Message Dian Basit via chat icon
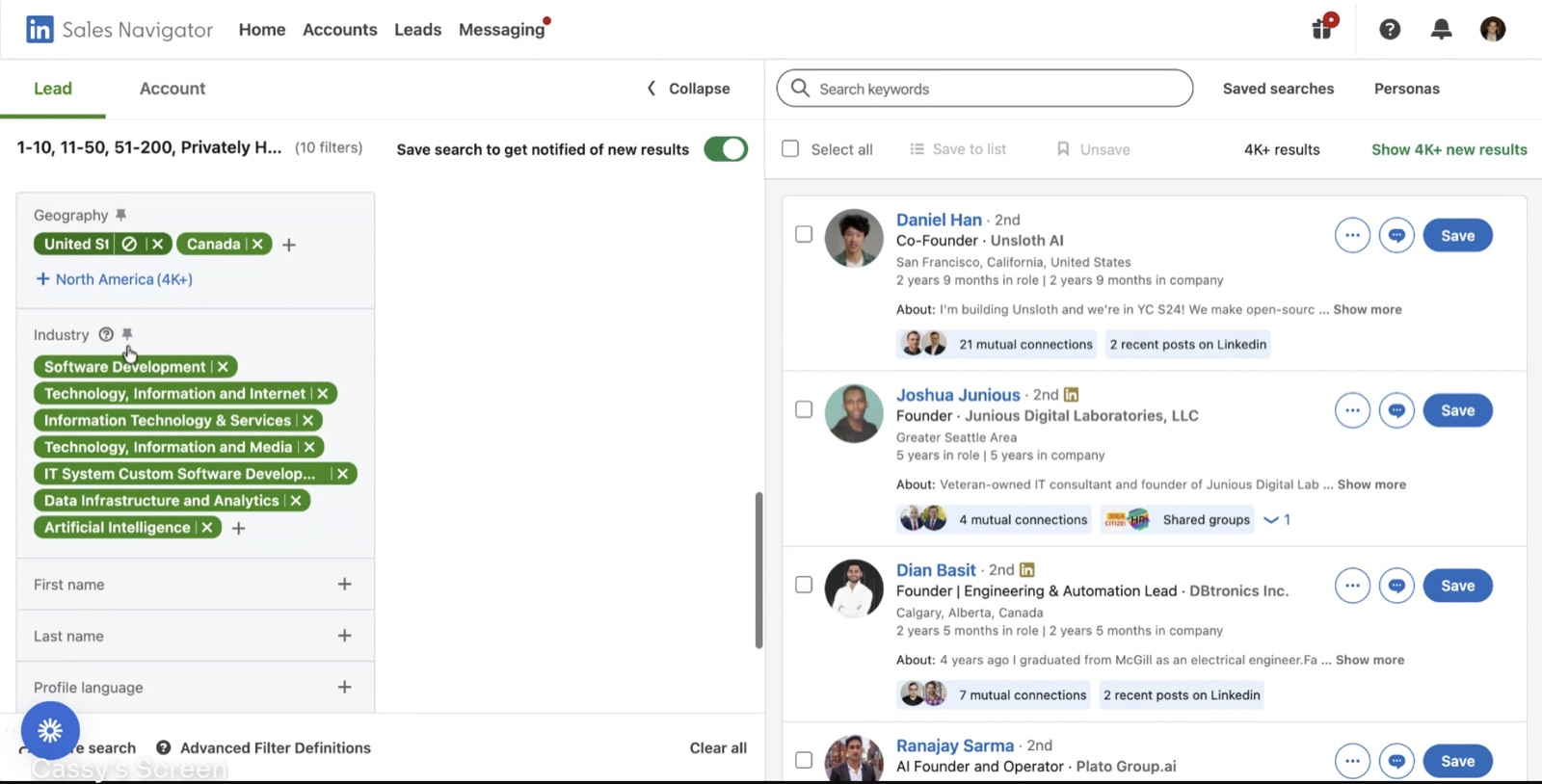 (1396, 586)
